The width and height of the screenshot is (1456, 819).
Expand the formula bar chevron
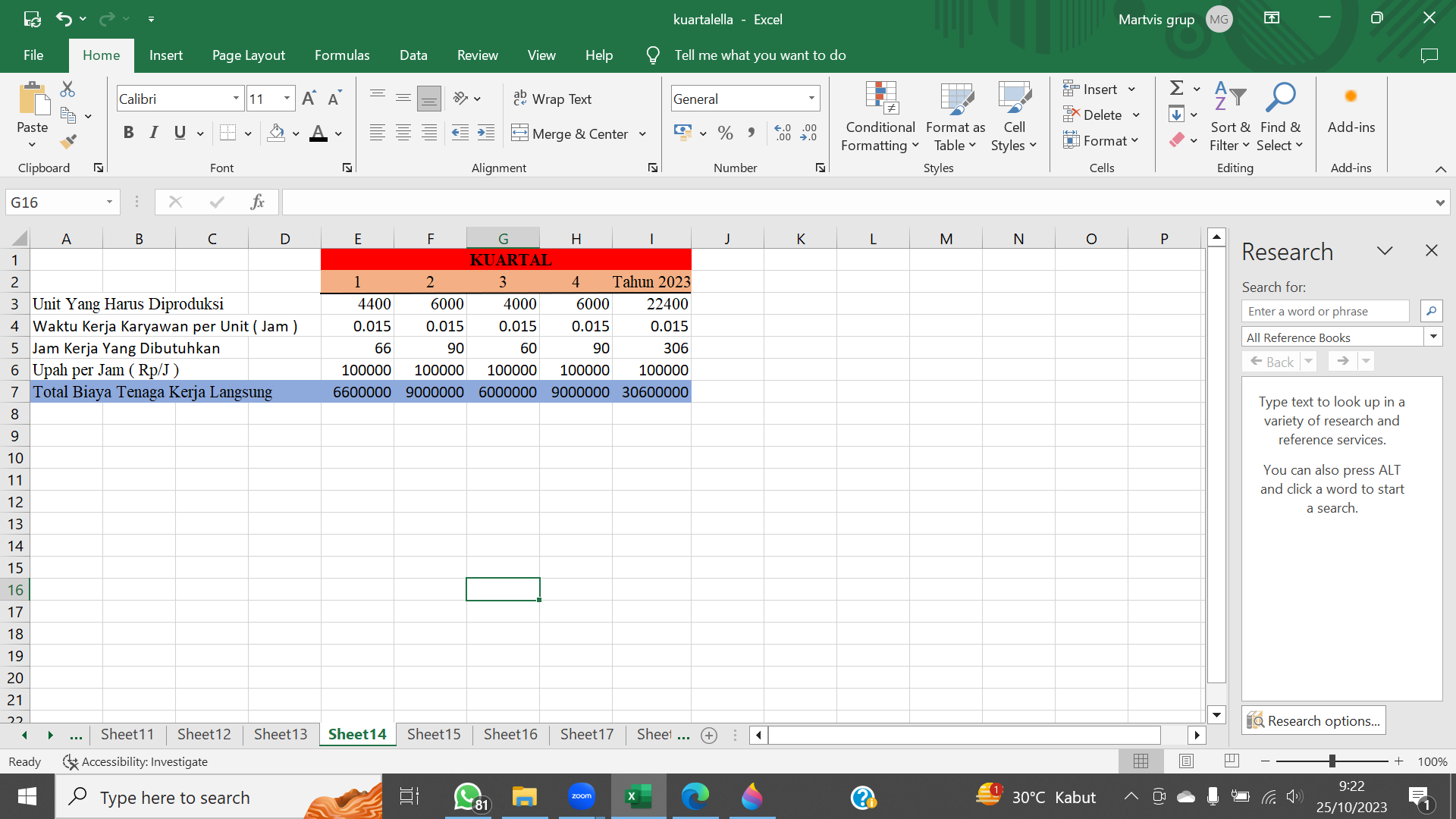1439,202
